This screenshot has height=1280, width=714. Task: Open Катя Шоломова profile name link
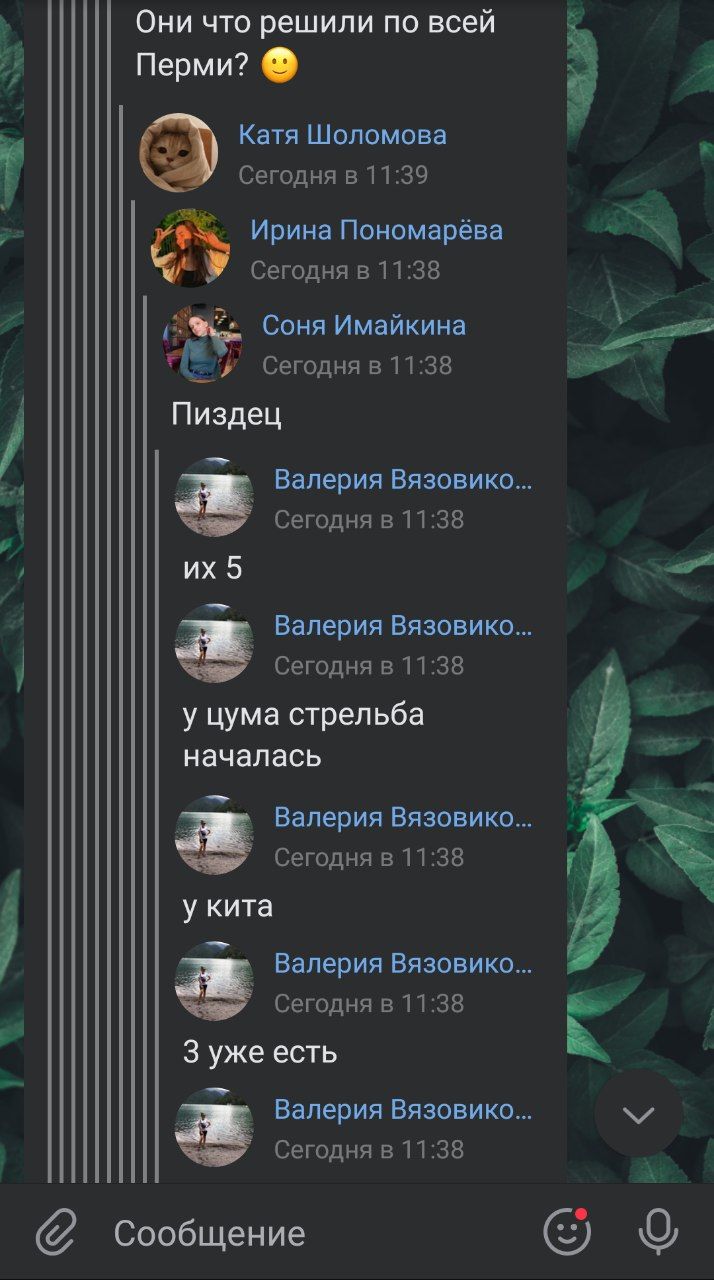tap(342, 135)
